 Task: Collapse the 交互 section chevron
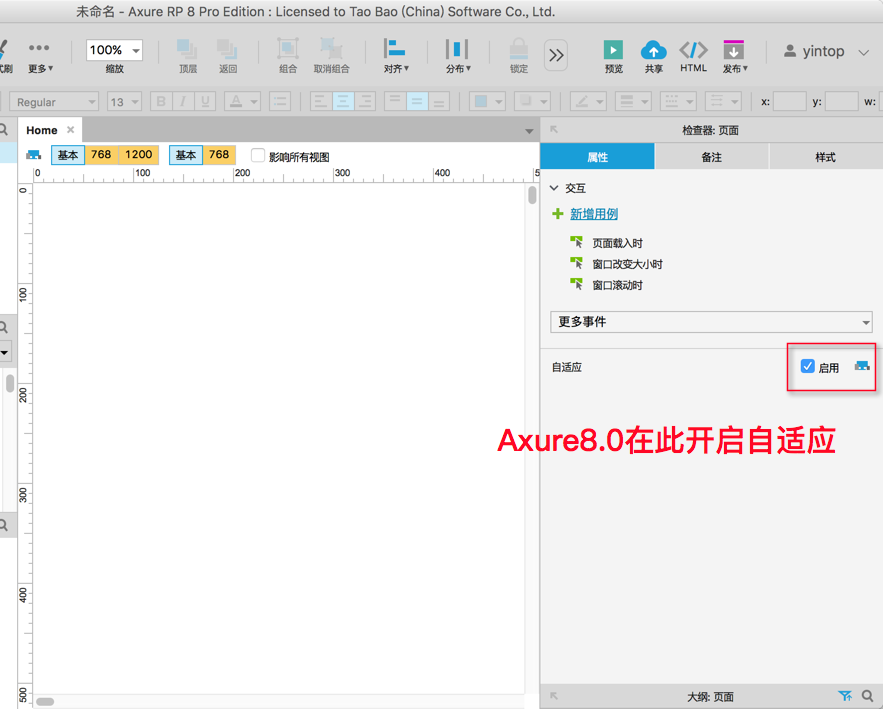click(x=554, y=188)
